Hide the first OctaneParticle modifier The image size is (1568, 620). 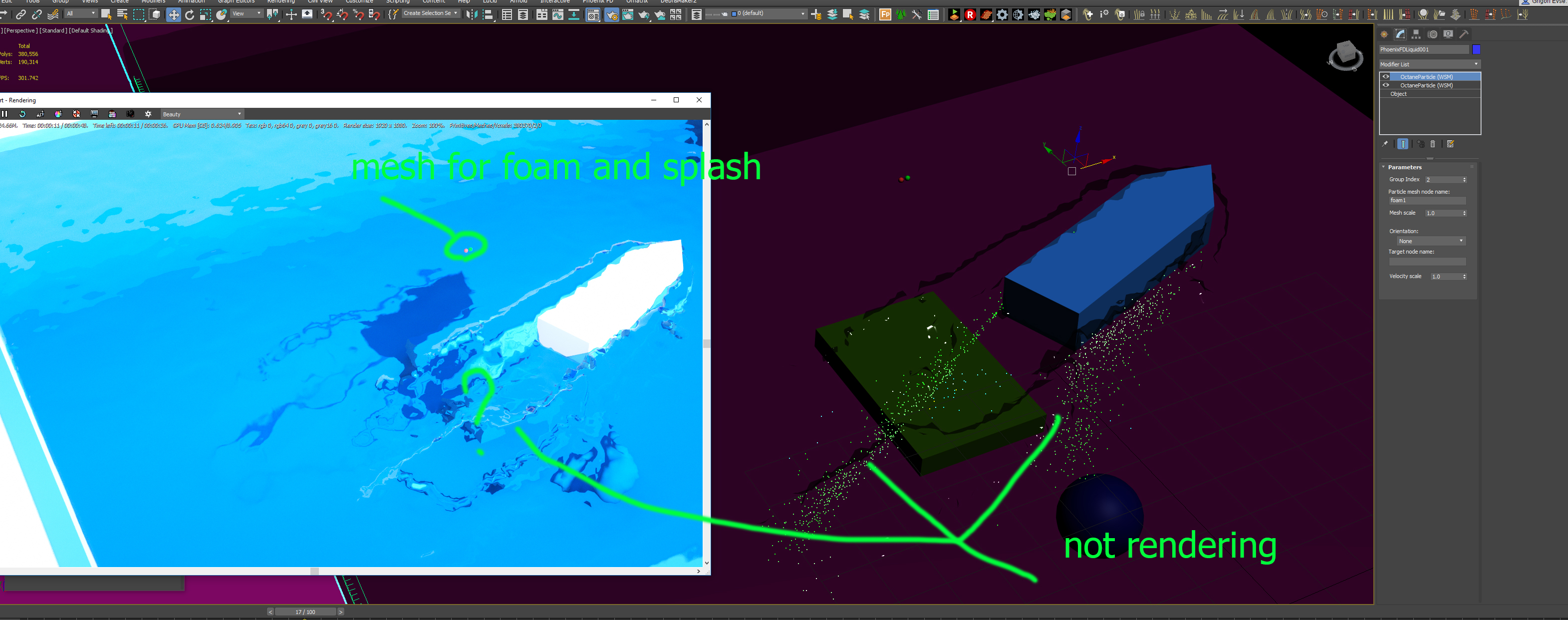(x=1386, y=77)
